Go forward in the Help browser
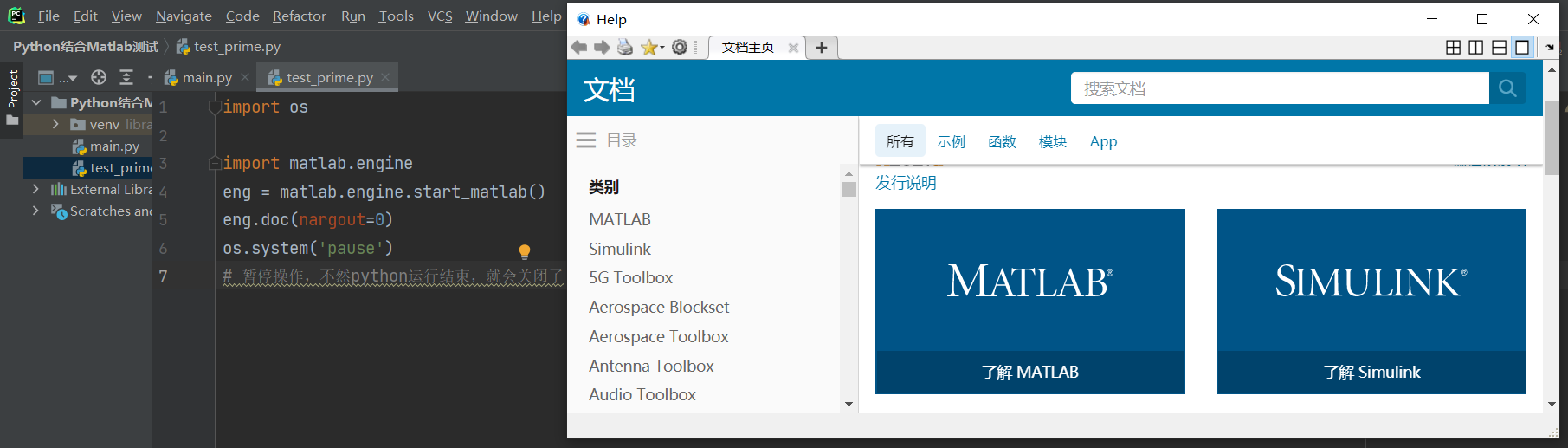Viewport: 1568px width, 448px height. click(x=602, y=48)
